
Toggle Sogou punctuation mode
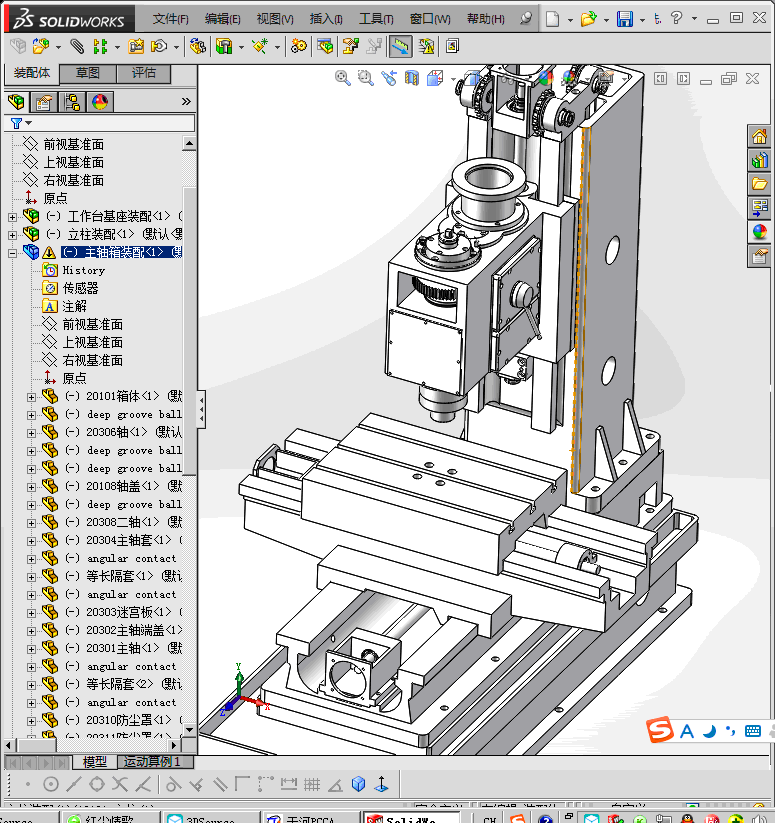[730, 731]
